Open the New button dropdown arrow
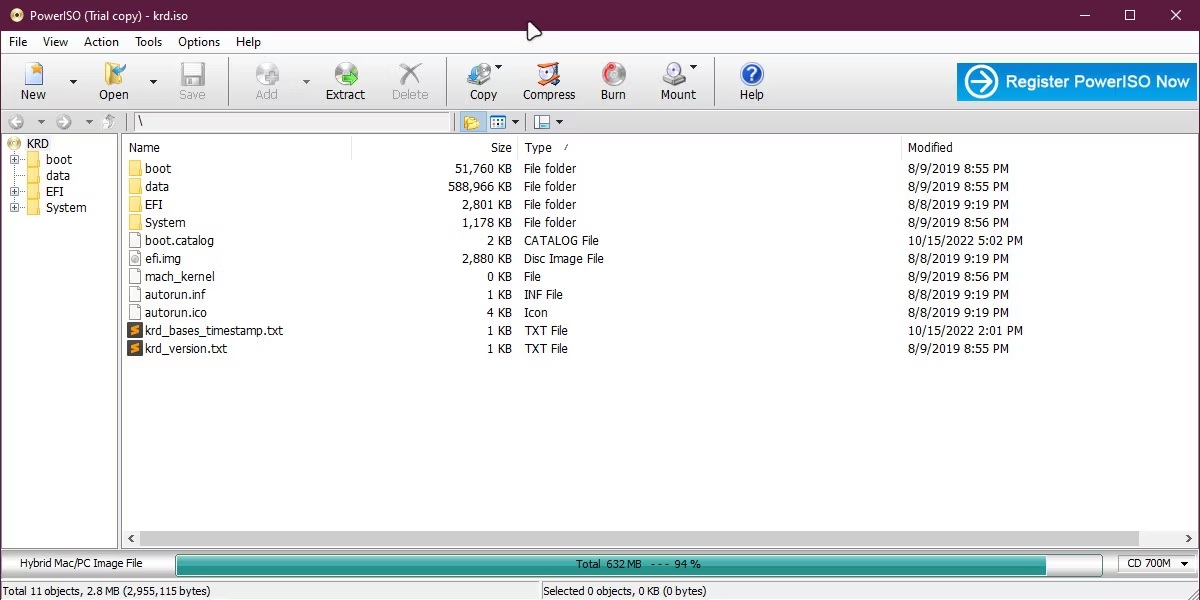The width and height of the screenshot is (1200, 600). [73, 82]
